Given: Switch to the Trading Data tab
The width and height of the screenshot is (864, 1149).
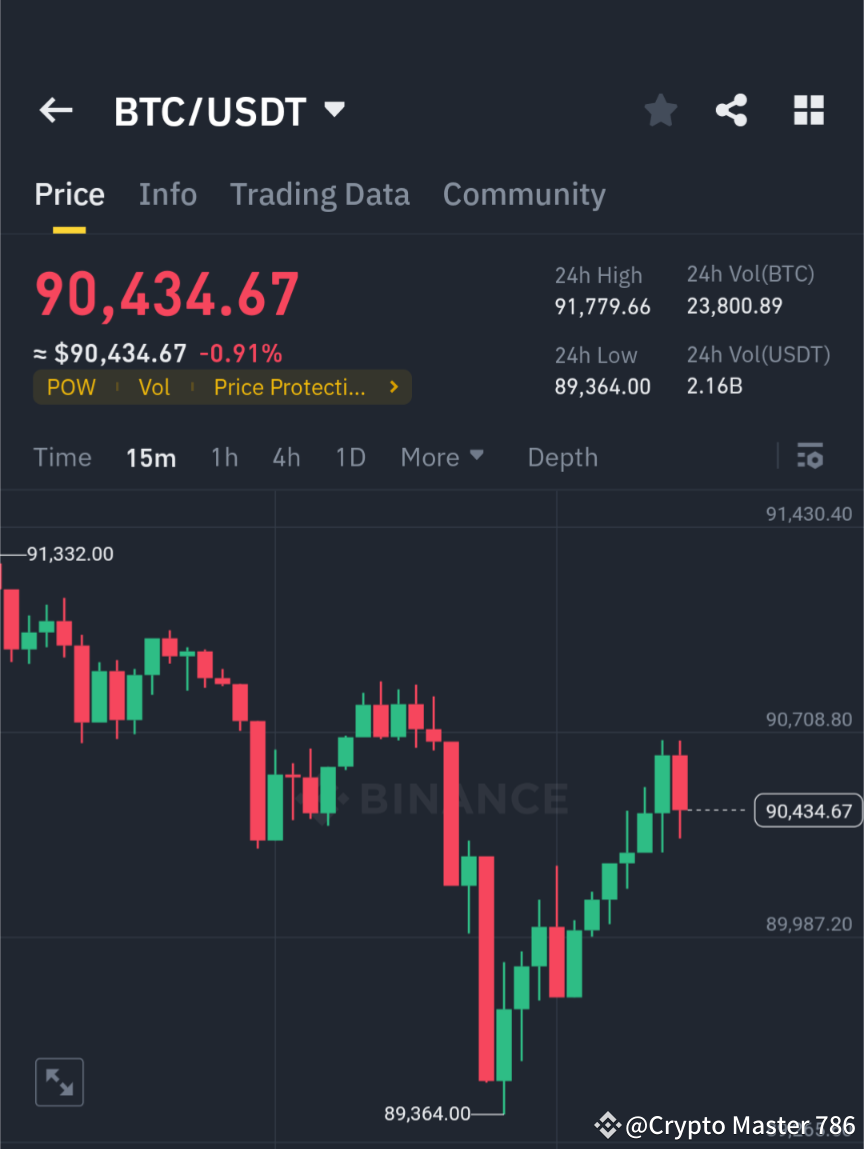Looking at the screenshot, I should click(320, 194).
